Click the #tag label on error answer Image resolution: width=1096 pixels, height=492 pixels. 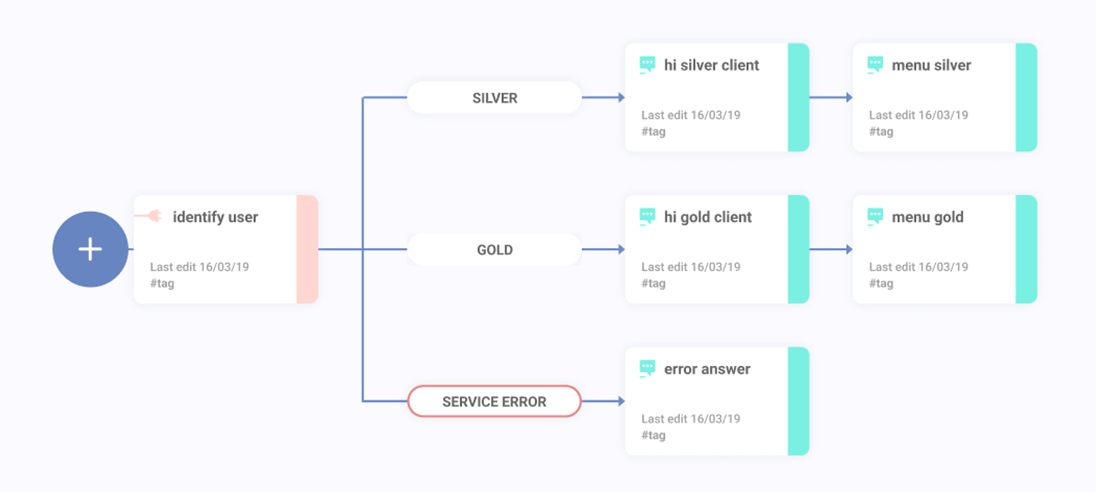[x=653, y=435]
